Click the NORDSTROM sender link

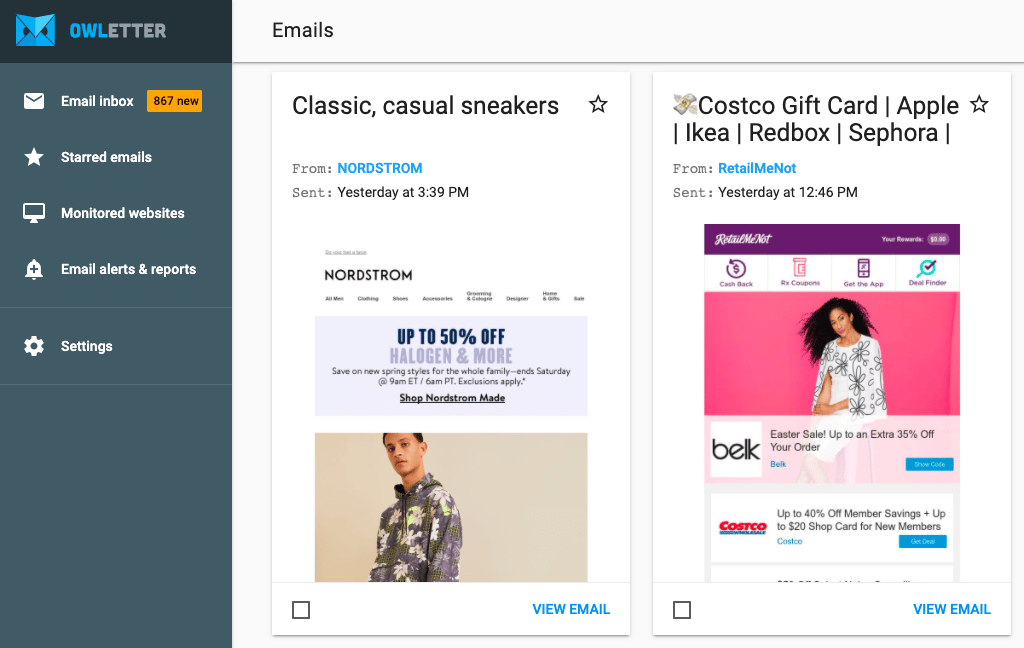tap(379, 168)
